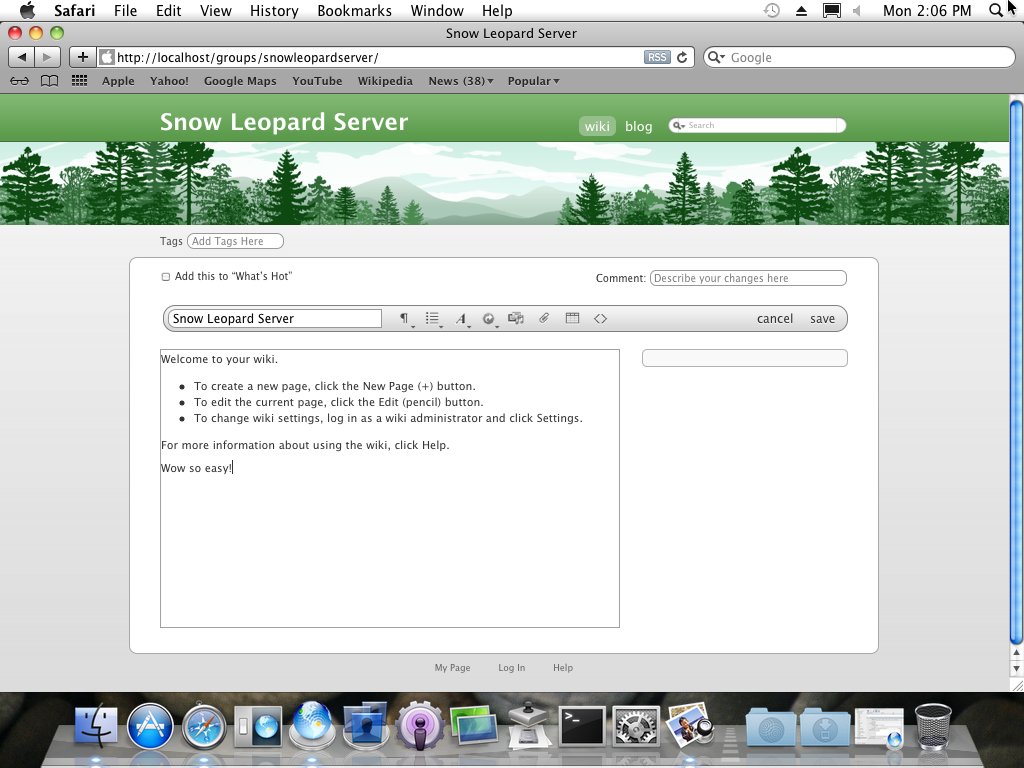This screenshot has height=768, width=1024.
Task: Insert a table using the table icon
Action: tap(572, 318)
